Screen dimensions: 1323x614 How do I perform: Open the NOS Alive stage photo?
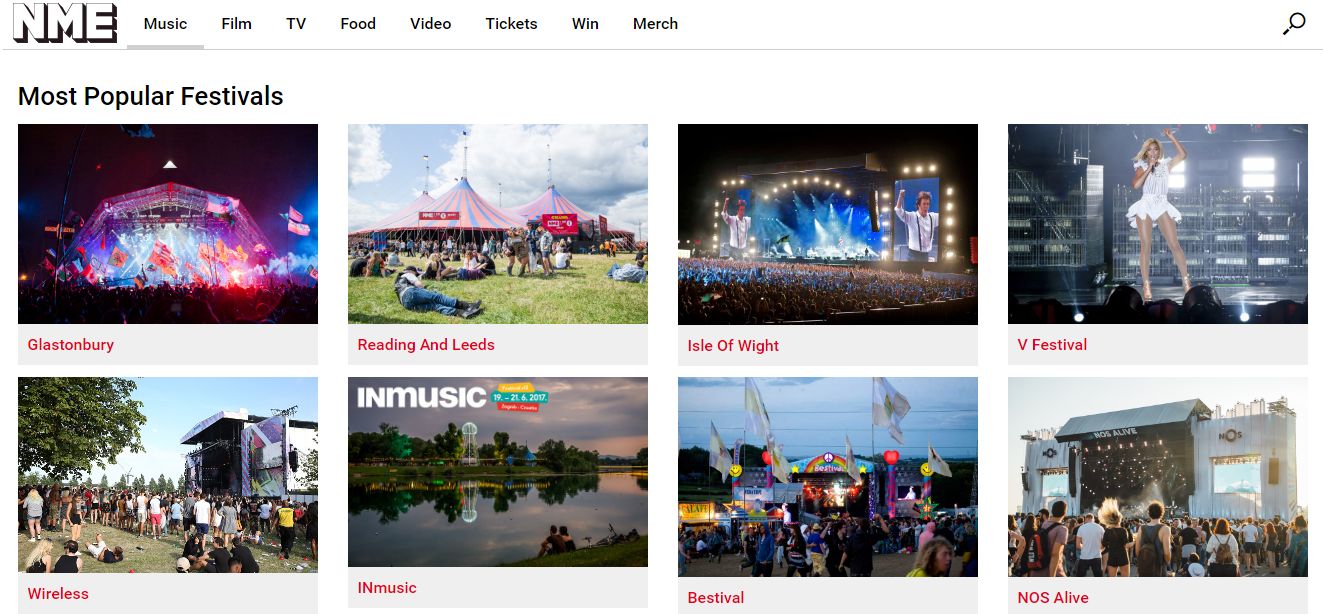pyautogui.click(x=1158, y=477)
